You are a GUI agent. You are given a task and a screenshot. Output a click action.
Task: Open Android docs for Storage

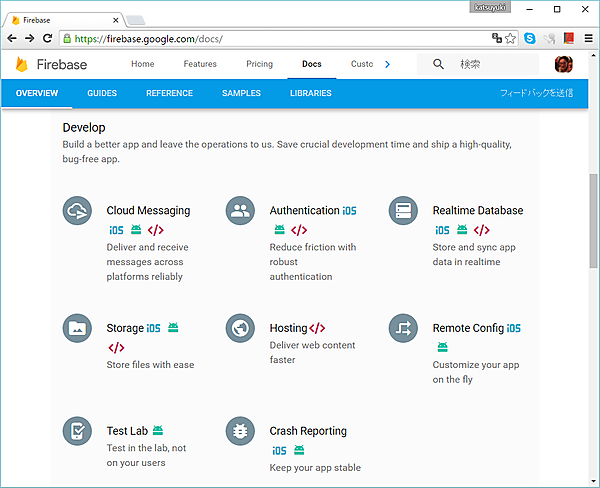click(173, 327)
